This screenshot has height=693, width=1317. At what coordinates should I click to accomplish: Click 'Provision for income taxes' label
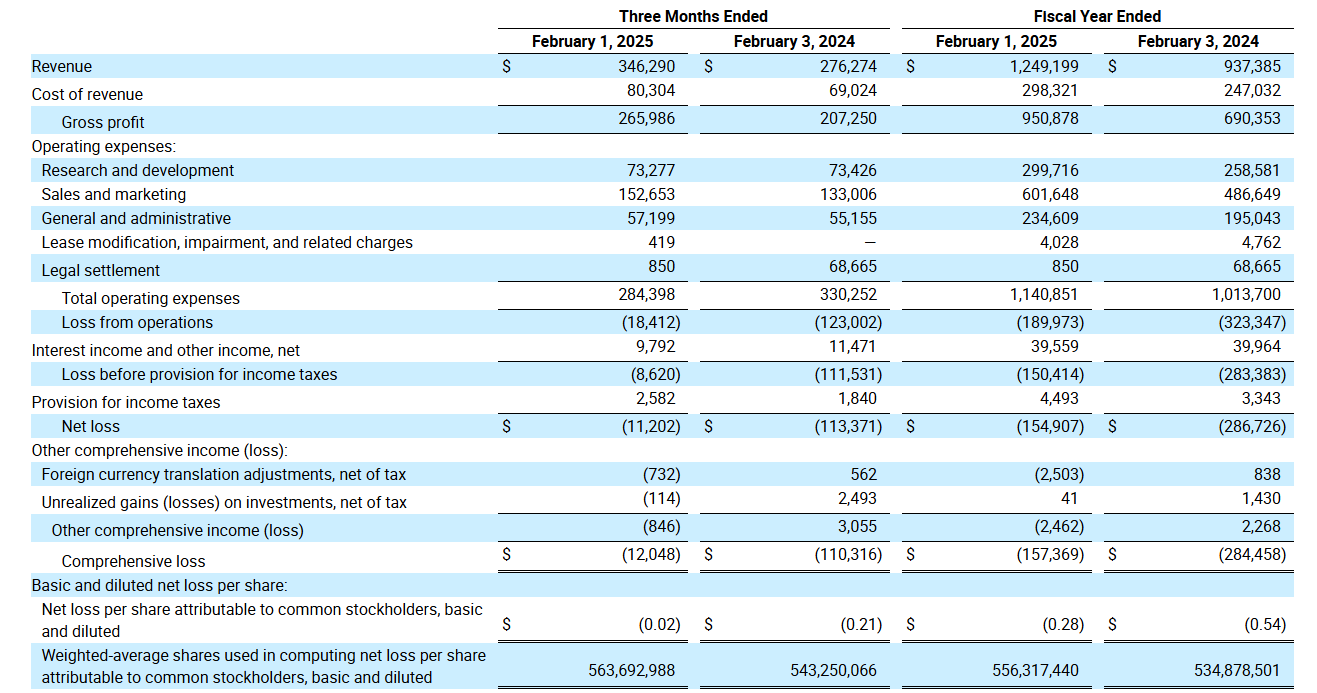pos(126,402)
